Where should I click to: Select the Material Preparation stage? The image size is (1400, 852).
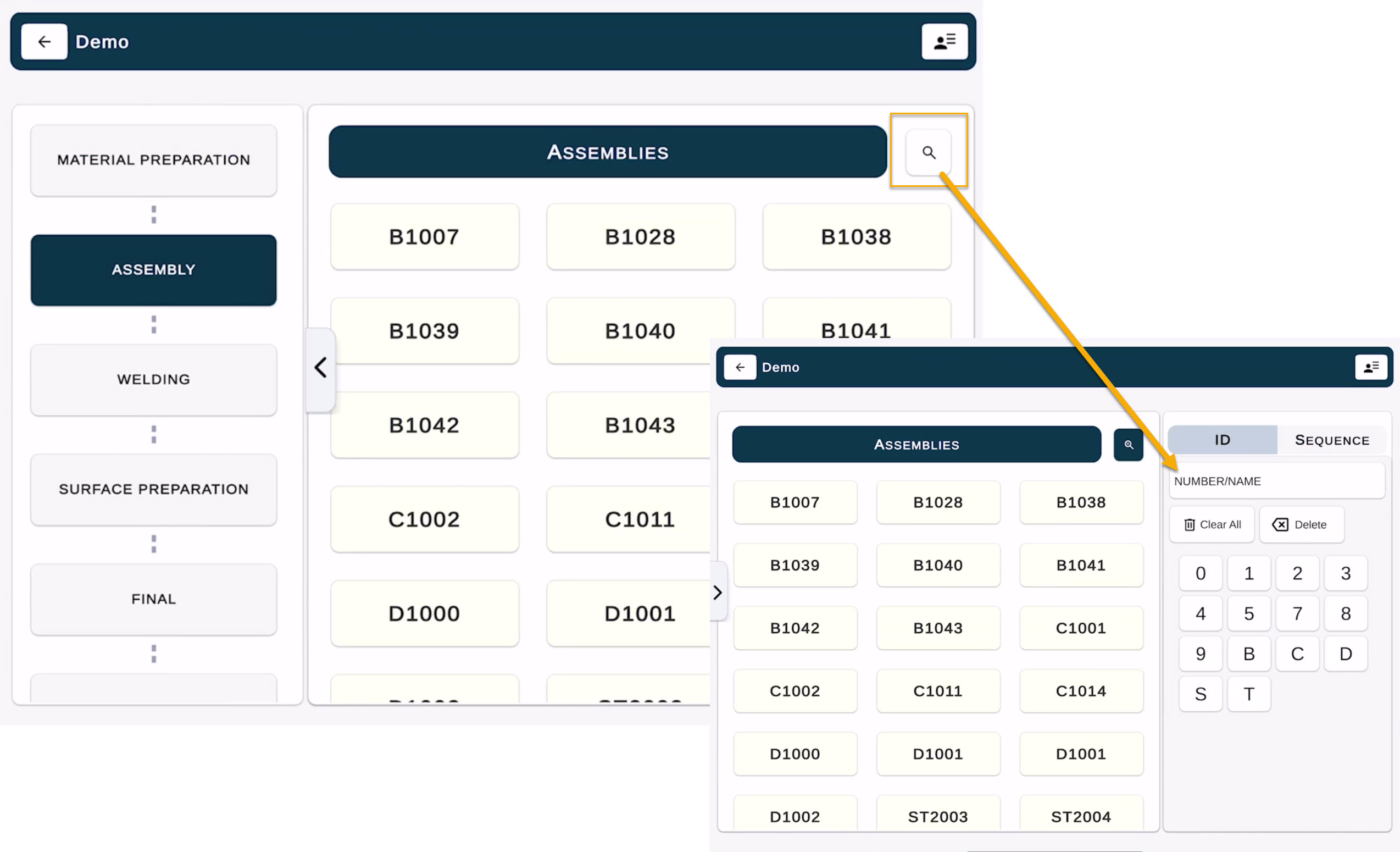click(x=153, y=161)
